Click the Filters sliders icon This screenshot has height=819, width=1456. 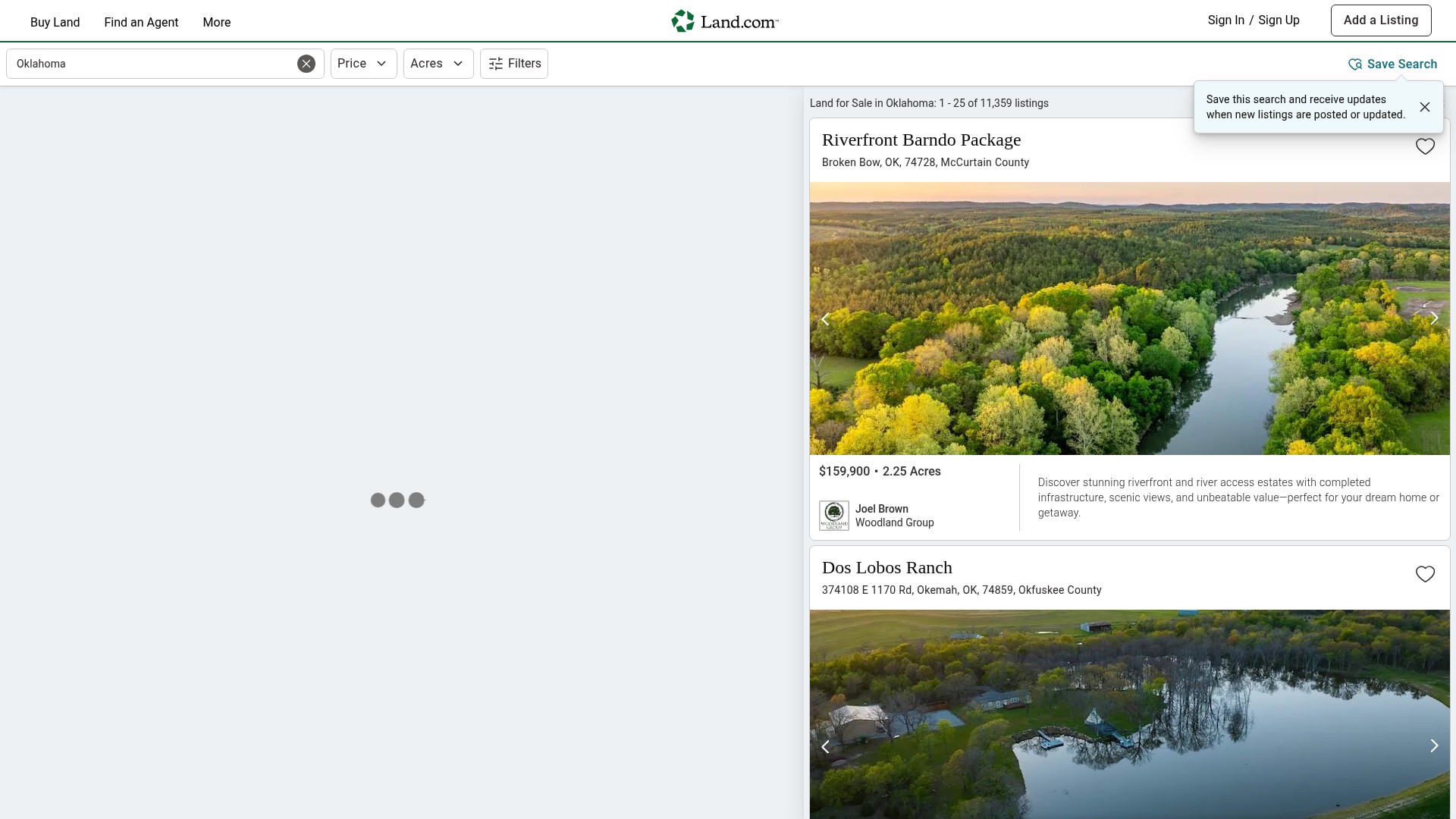tap(496, 64)
